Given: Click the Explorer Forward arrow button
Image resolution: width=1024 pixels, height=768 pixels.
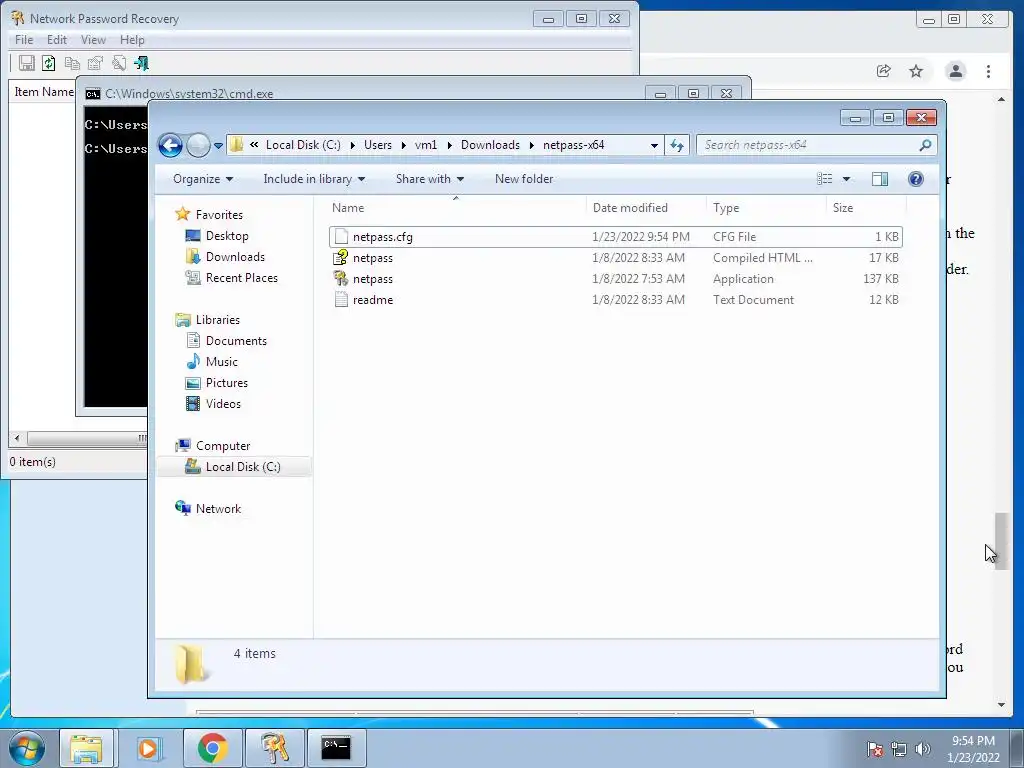Looking at the screenshot, I should (x=198, y=145).
